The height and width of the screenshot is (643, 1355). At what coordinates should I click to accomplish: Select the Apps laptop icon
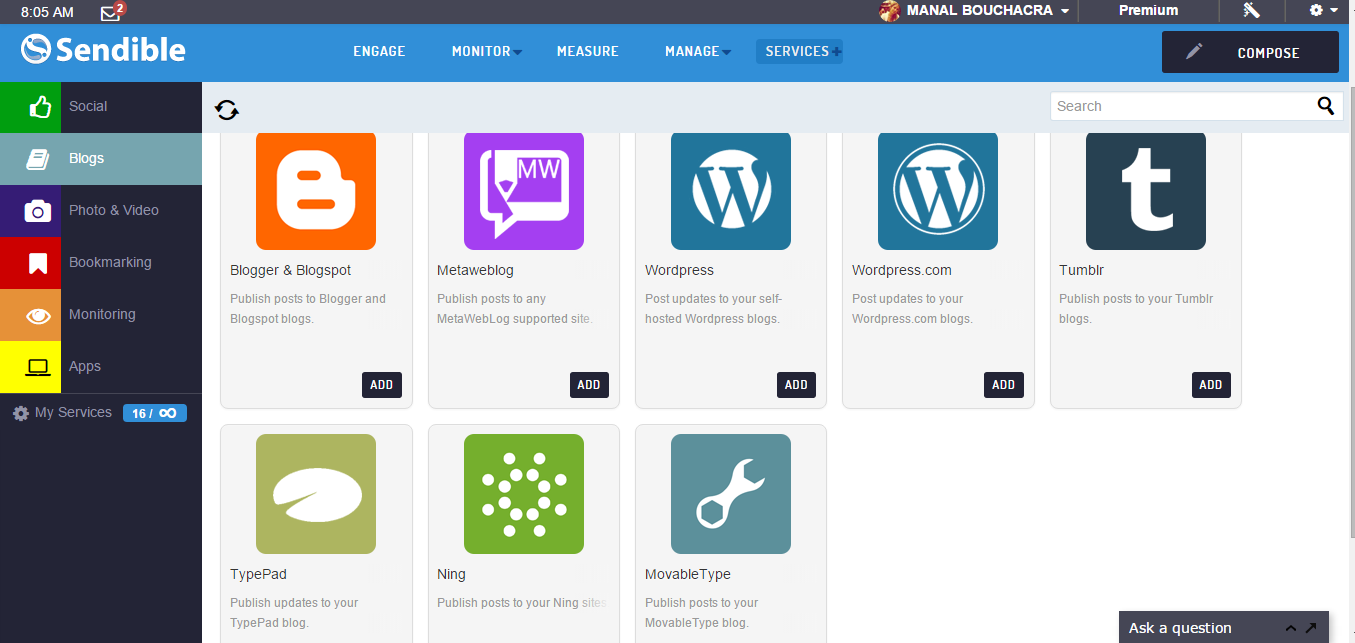(38, 367)
